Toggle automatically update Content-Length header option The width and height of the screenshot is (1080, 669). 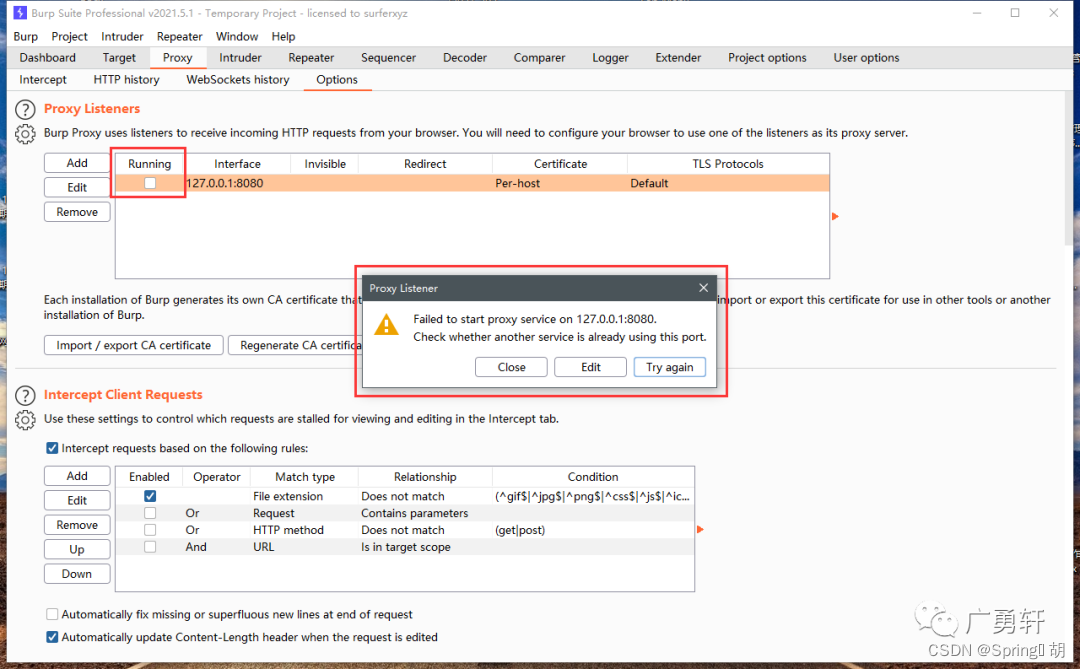[x=52, y=637]
